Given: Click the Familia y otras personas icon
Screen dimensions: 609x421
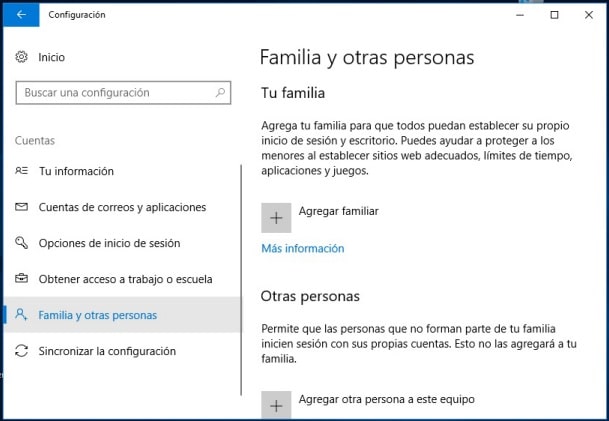Looking at the screenshot, I should [x=22, y=315].
